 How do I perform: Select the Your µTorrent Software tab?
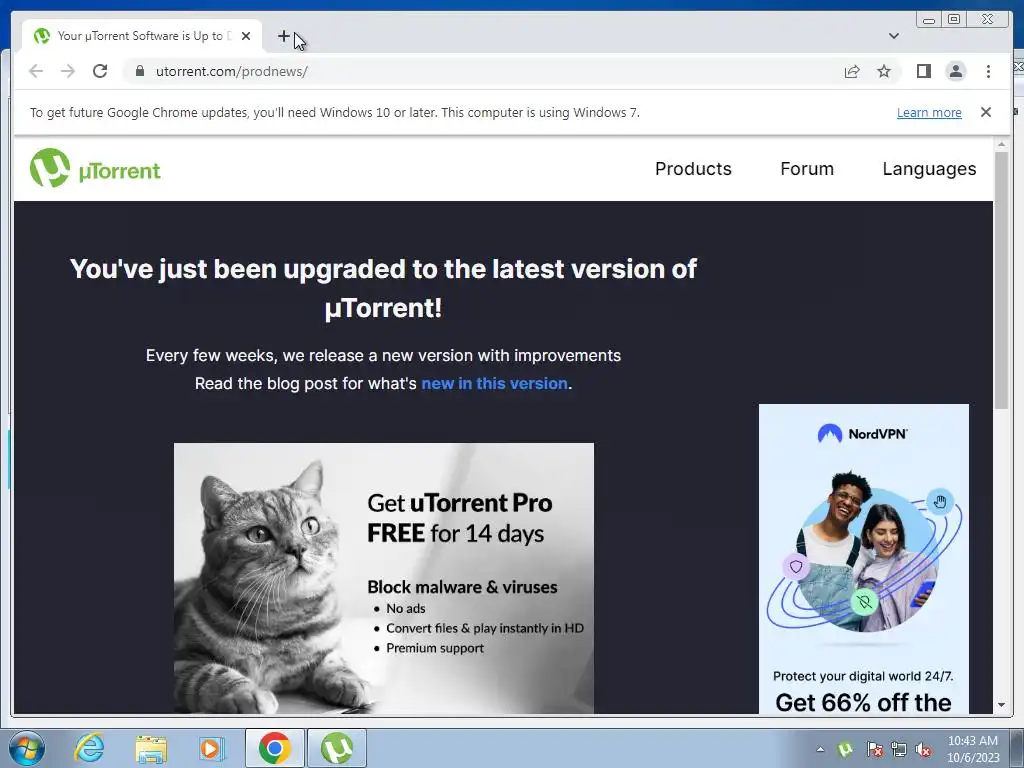[x=142, y=36]
